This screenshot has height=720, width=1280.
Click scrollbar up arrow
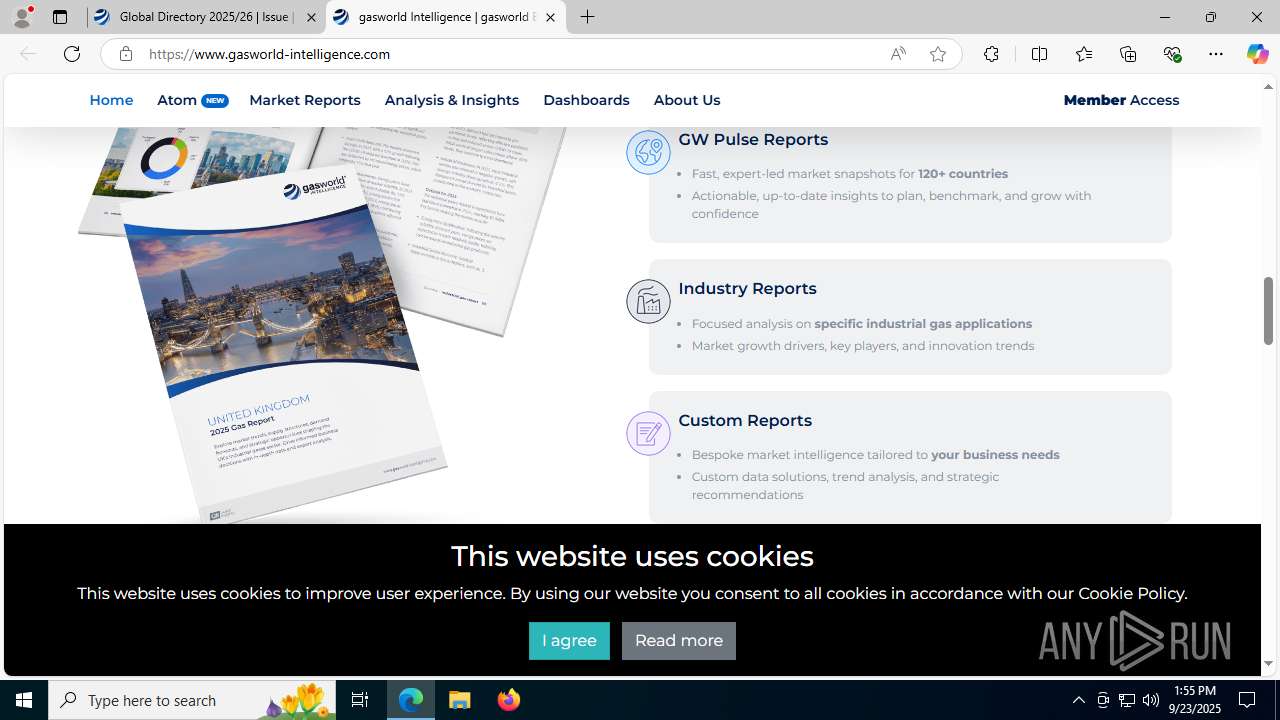pyautogui.click(x=1268, y=86)
